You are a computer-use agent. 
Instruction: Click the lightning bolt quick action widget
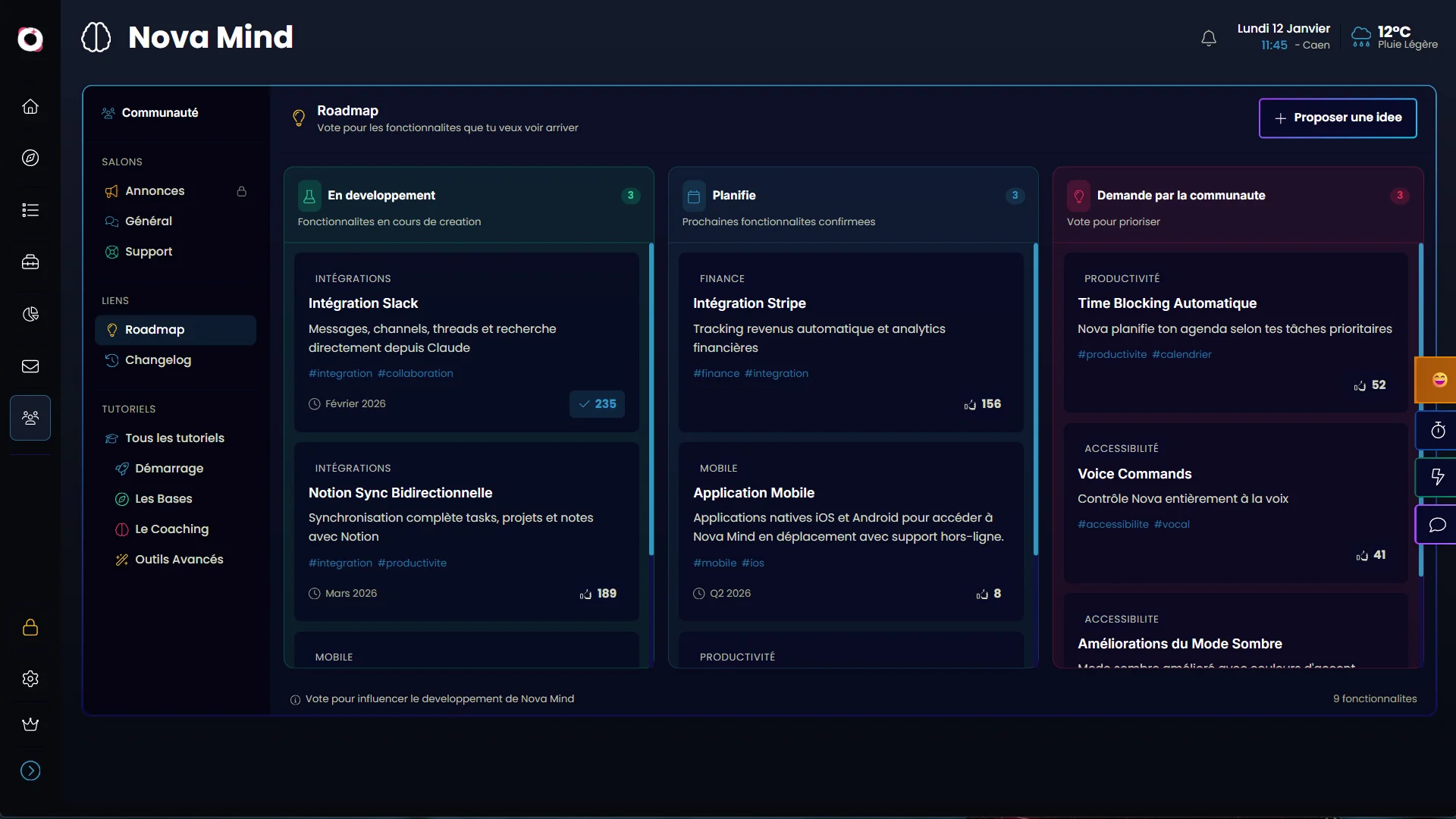coord(1437,477)
